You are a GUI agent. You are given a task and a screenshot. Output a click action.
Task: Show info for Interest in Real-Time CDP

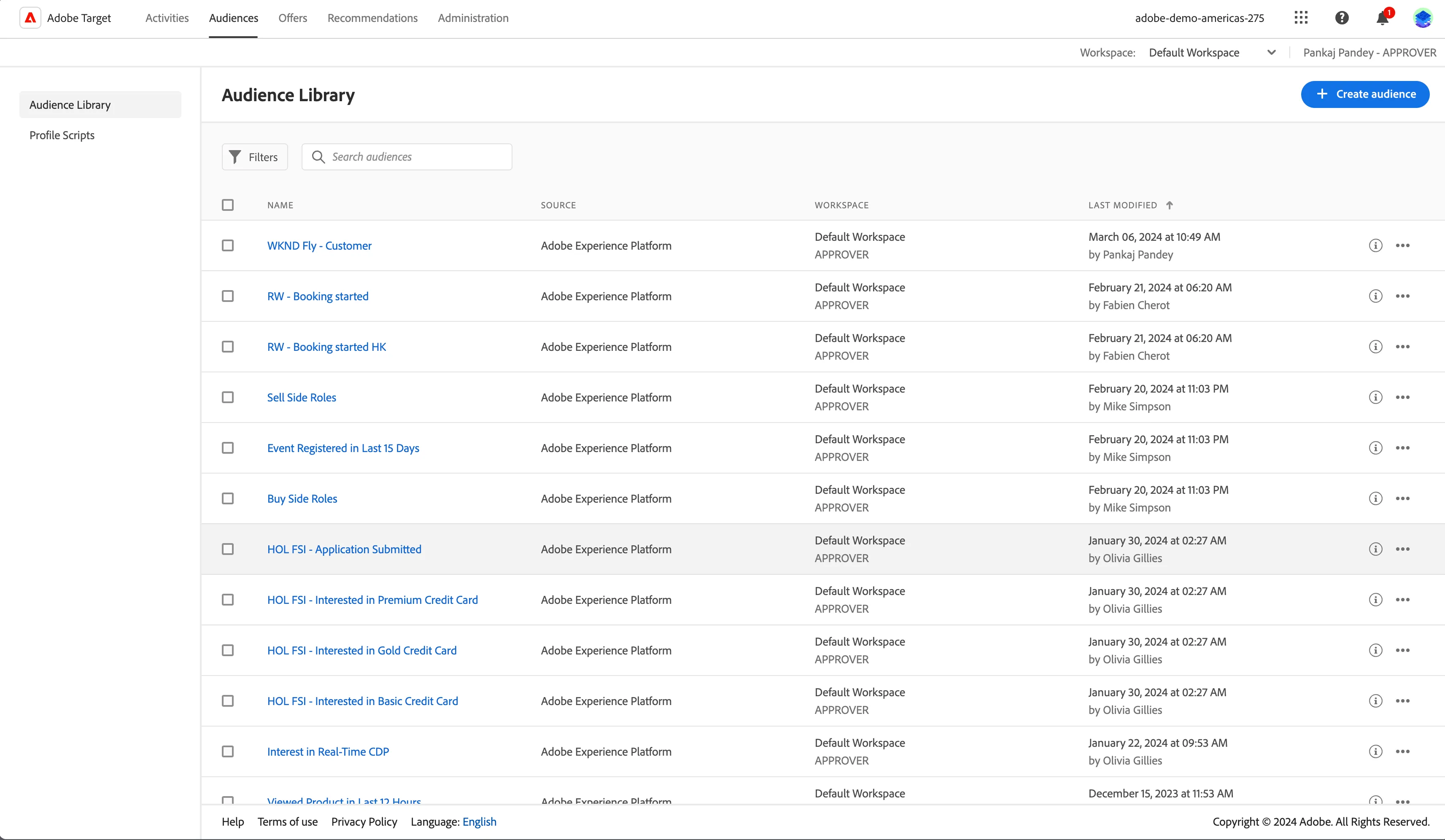pyautogui.click(x=1375, y=751)
